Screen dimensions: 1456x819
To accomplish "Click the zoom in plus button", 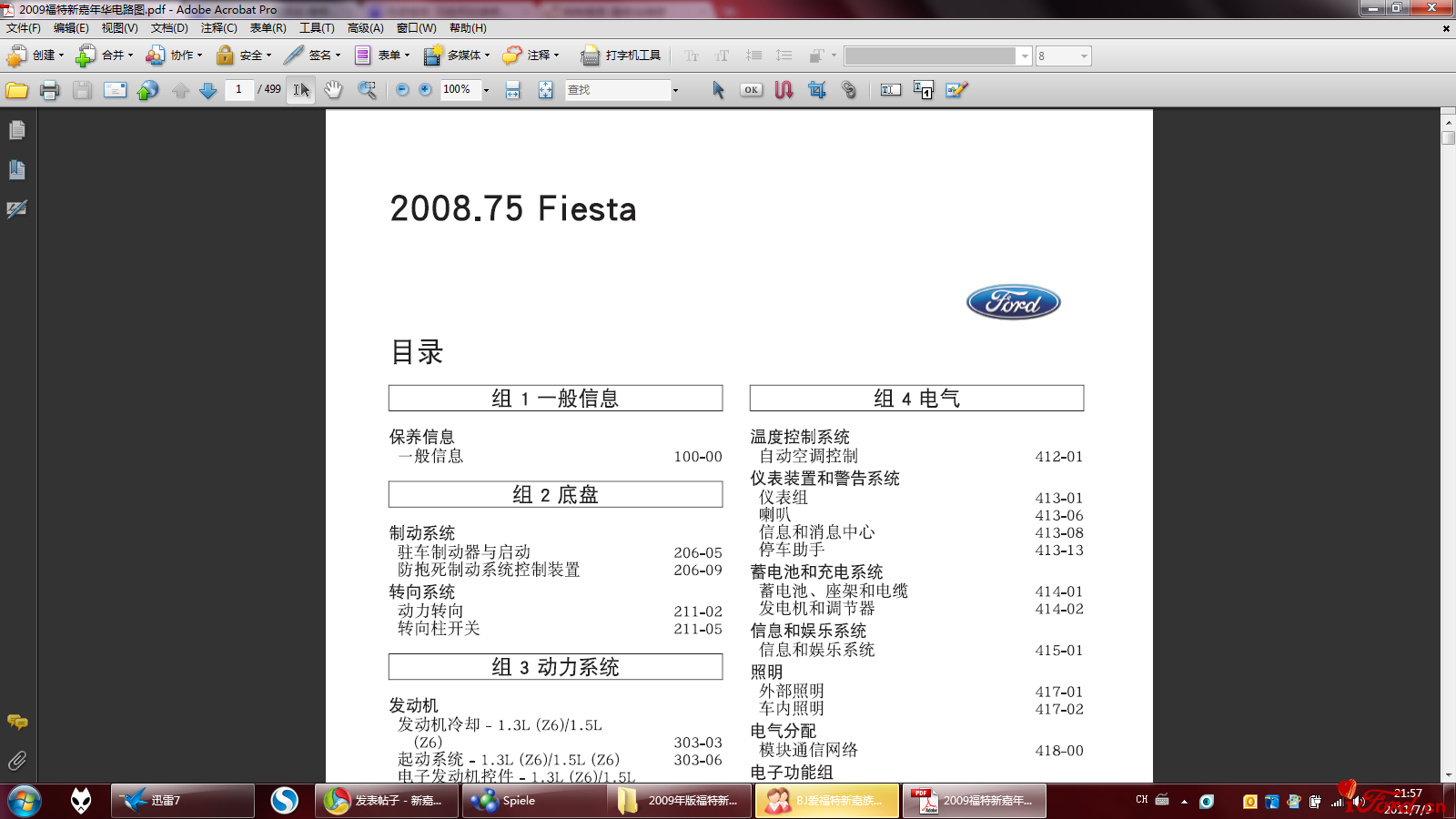I will 425,90.
